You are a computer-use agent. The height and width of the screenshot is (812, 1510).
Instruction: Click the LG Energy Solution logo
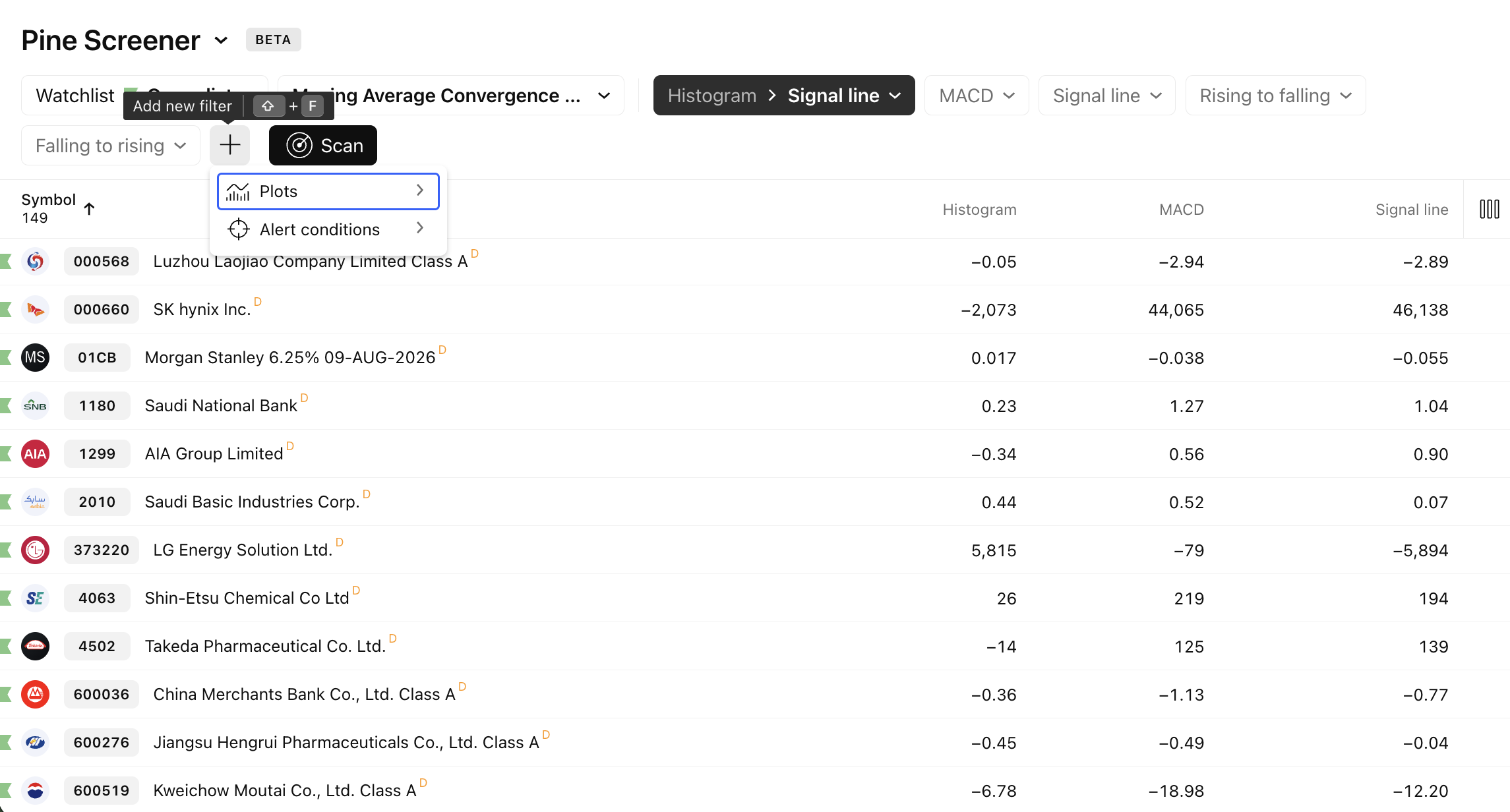pos(35,550)
